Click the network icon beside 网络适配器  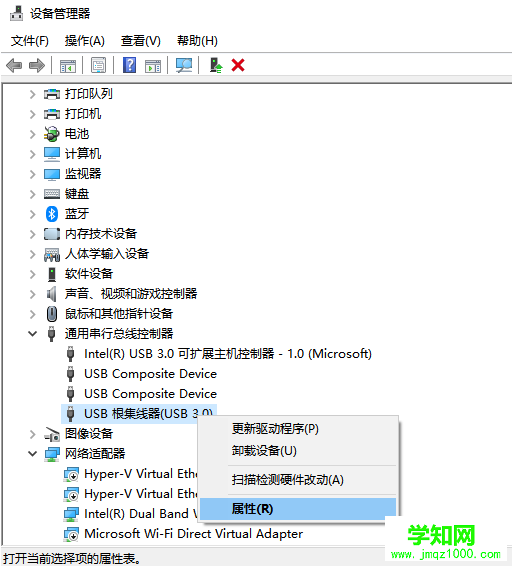52,454
